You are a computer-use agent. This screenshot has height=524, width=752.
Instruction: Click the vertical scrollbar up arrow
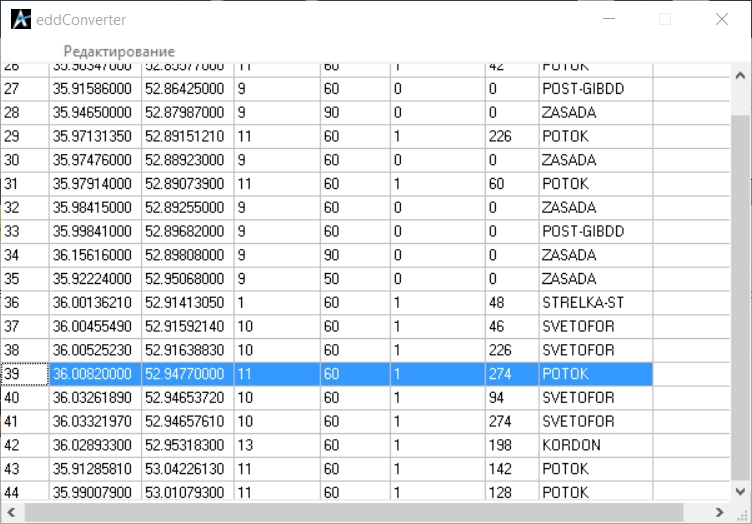(x=741, y=75)
